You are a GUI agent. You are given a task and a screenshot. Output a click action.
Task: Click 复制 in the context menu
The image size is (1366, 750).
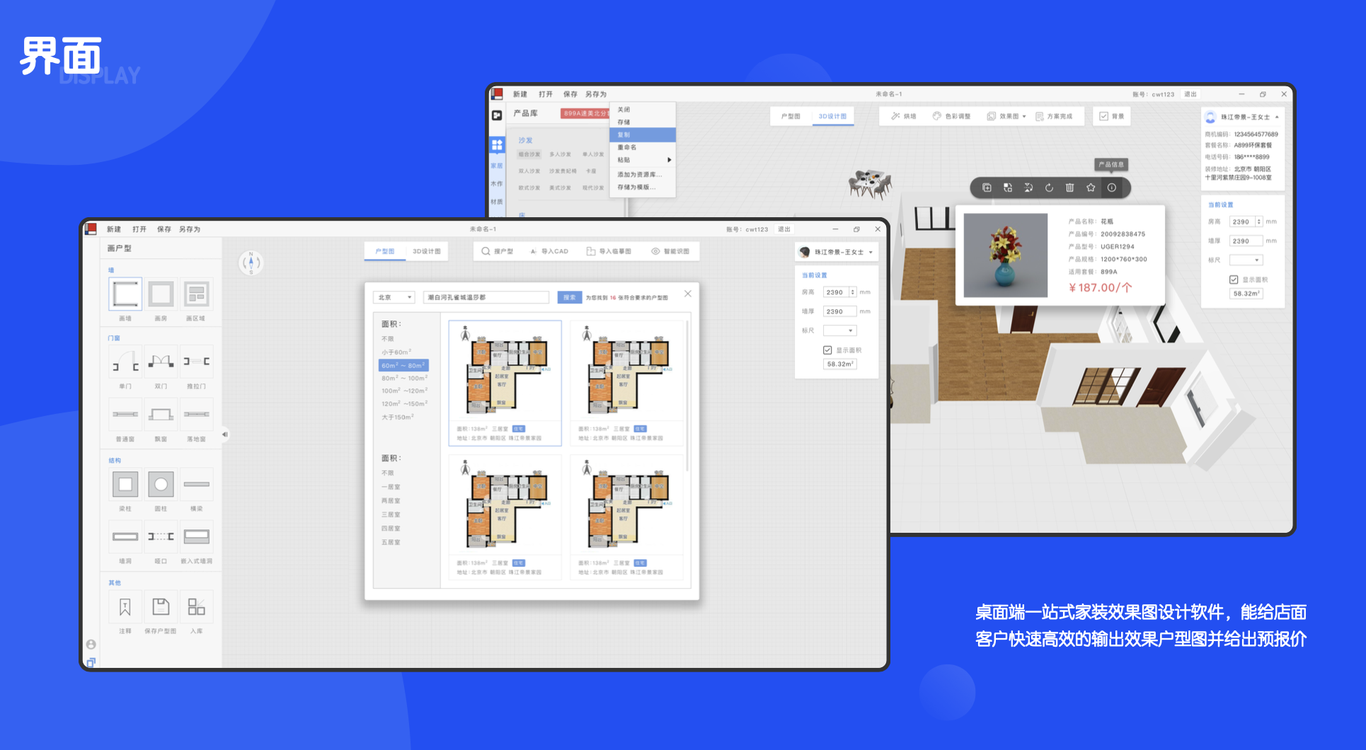tap(643, 134)
